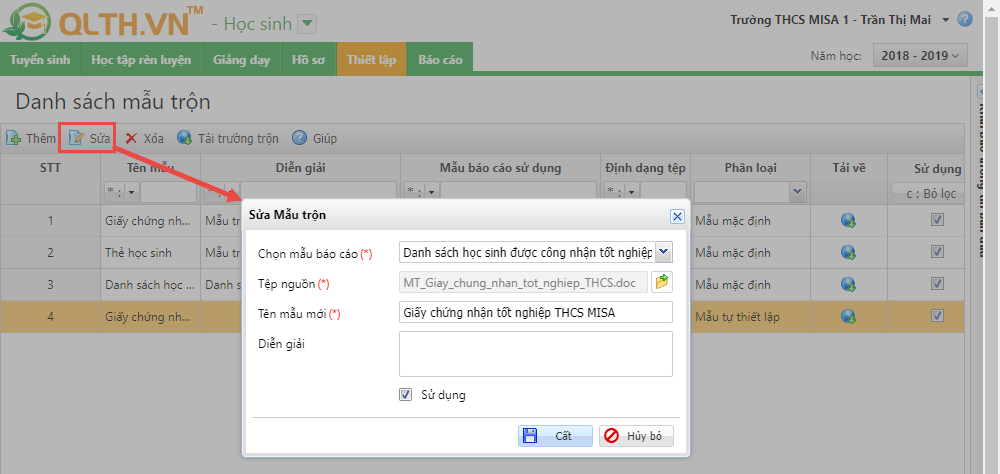Viewport: 1000px width, 474px height.
Task: Open Phân loại filter dropdown
Action: (797, 191)
